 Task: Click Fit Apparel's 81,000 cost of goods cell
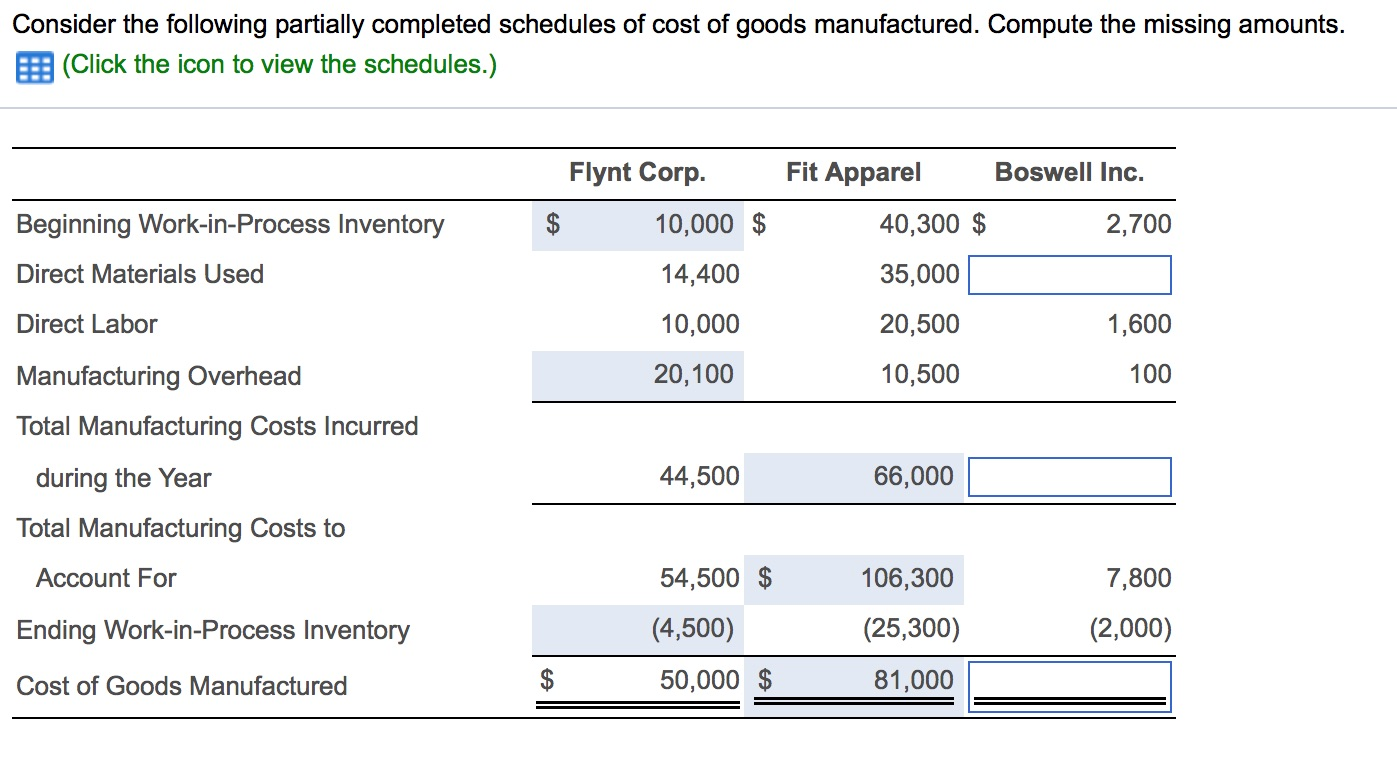(913, 681)
